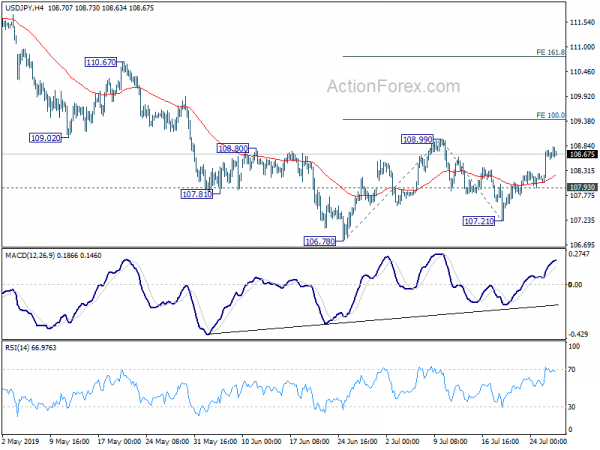Click the RSI scale value 30
600x450 pixels.
[x=572, y=407]
